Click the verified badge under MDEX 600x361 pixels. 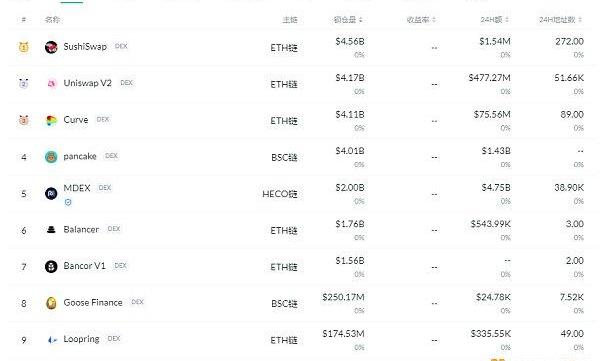[68, 202]
